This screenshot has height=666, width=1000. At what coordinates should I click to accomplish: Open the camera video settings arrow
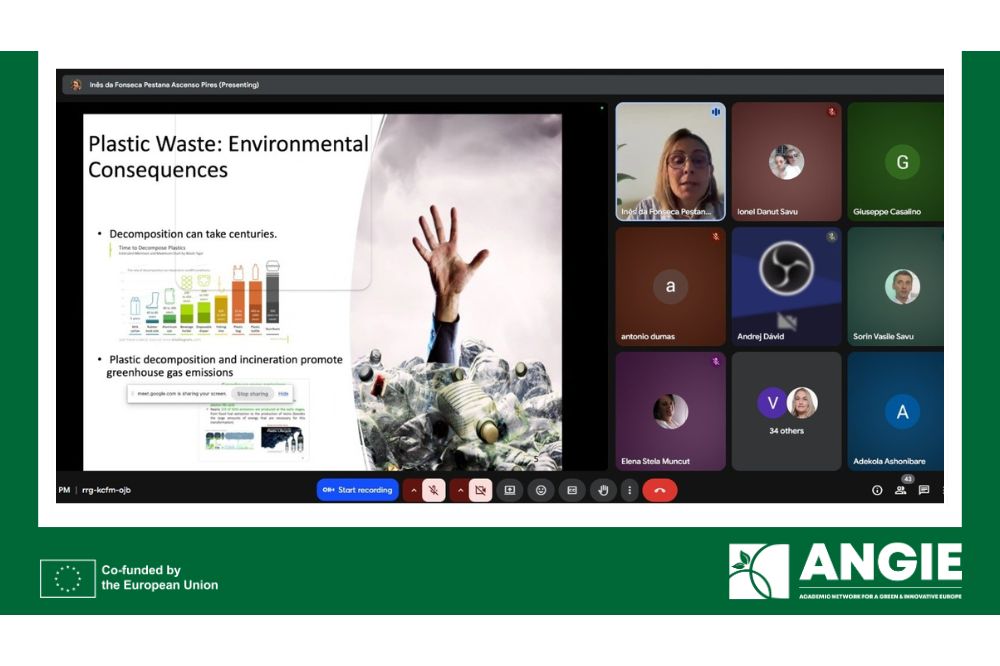click(460, 490)
